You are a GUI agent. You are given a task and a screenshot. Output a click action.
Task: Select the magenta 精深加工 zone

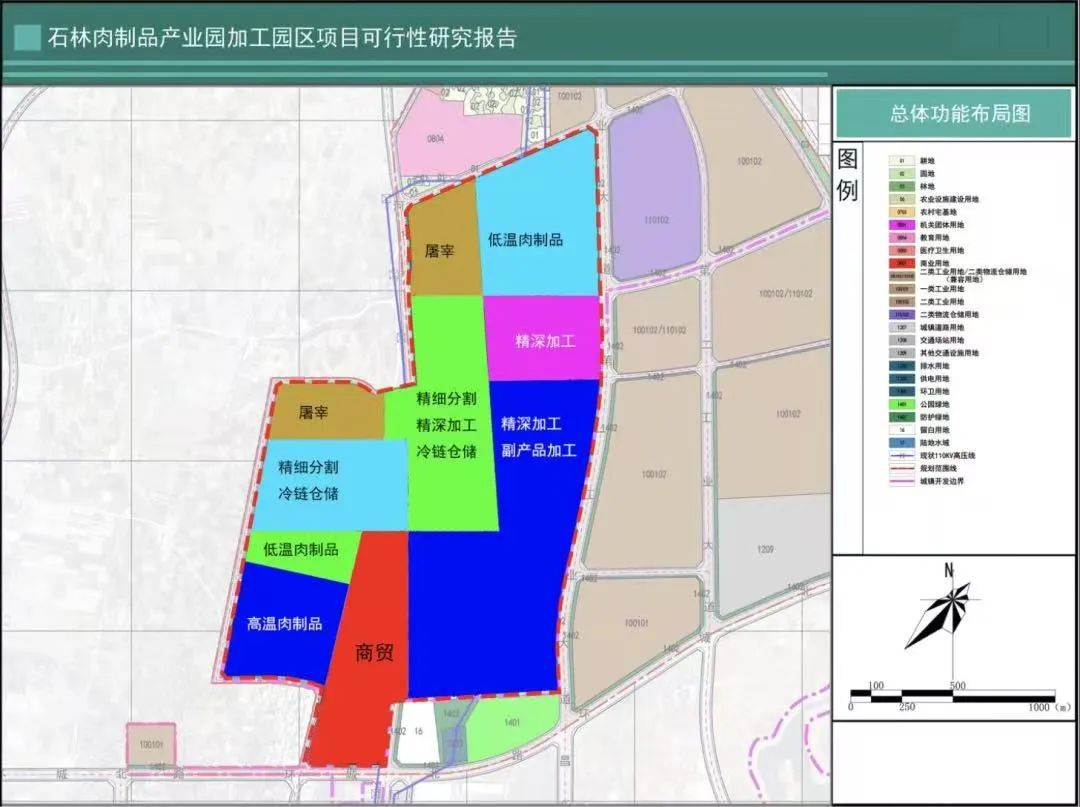point(545,340)
